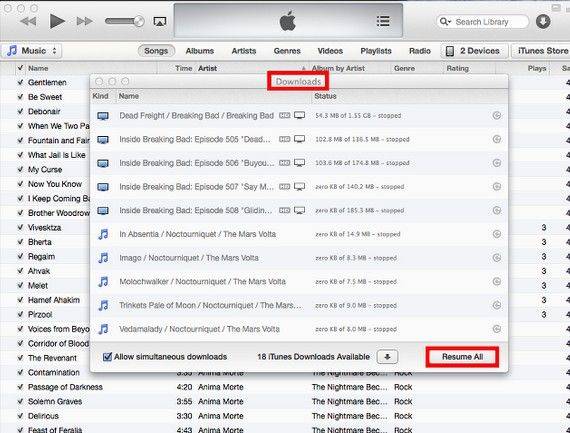
Task: Click the music note icon for Molochwalker
Action: pyautogui.click(x=103, y=281)
